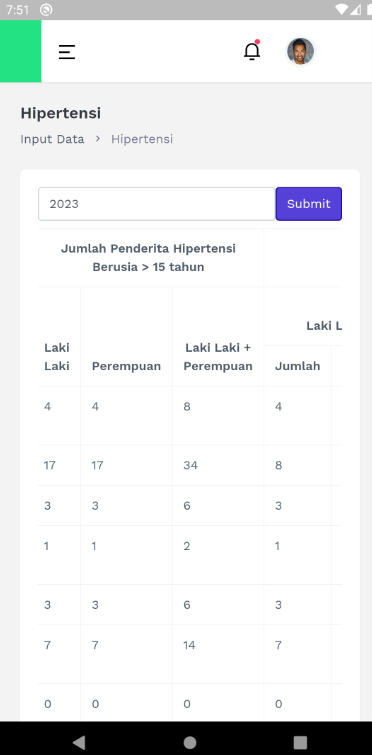Open the user profile avatar

click(301, 51)
